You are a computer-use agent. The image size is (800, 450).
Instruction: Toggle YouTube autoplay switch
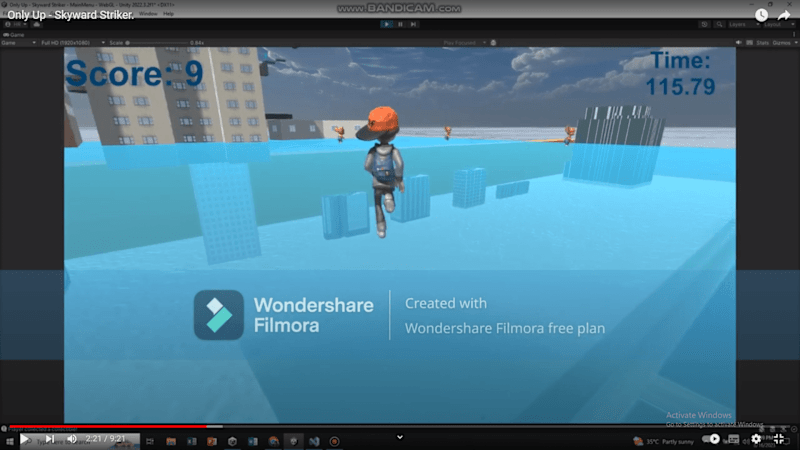pos(712,439)
